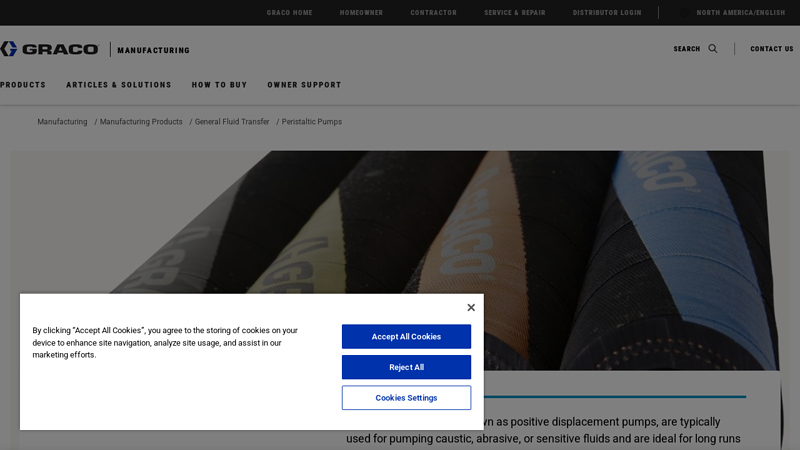The width and height of the screenshot is (800, 450).
Task: Accept all cookies
Action: [x=406, y=337]
